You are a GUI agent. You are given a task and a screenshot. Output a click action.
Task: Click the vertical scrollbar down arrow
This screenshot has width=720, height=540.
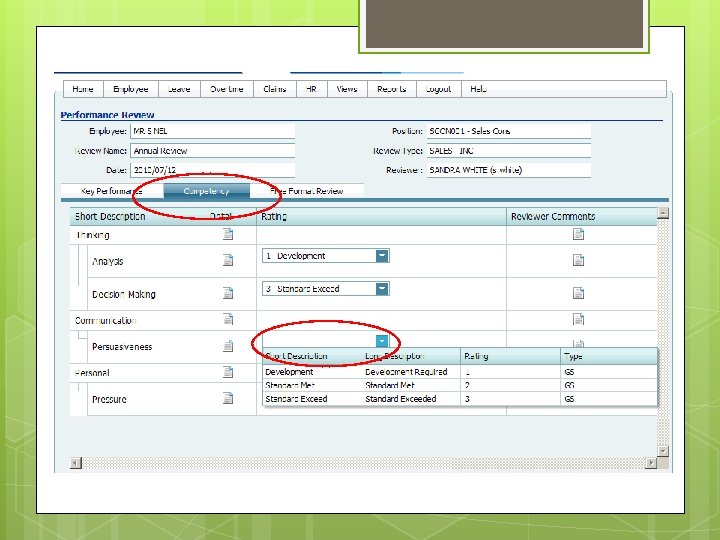click(x=663, y=451)
